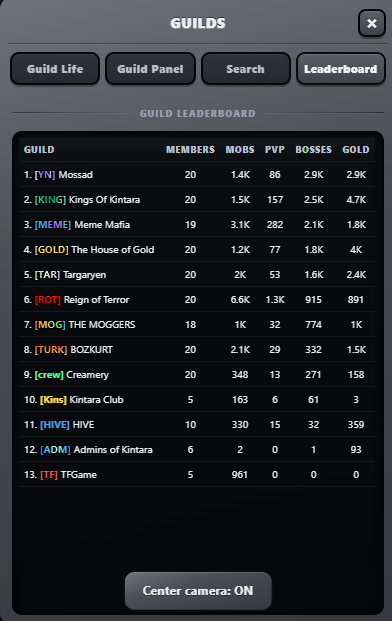Click Meme Mafia mobs value 3.1K

click(240, 225)
